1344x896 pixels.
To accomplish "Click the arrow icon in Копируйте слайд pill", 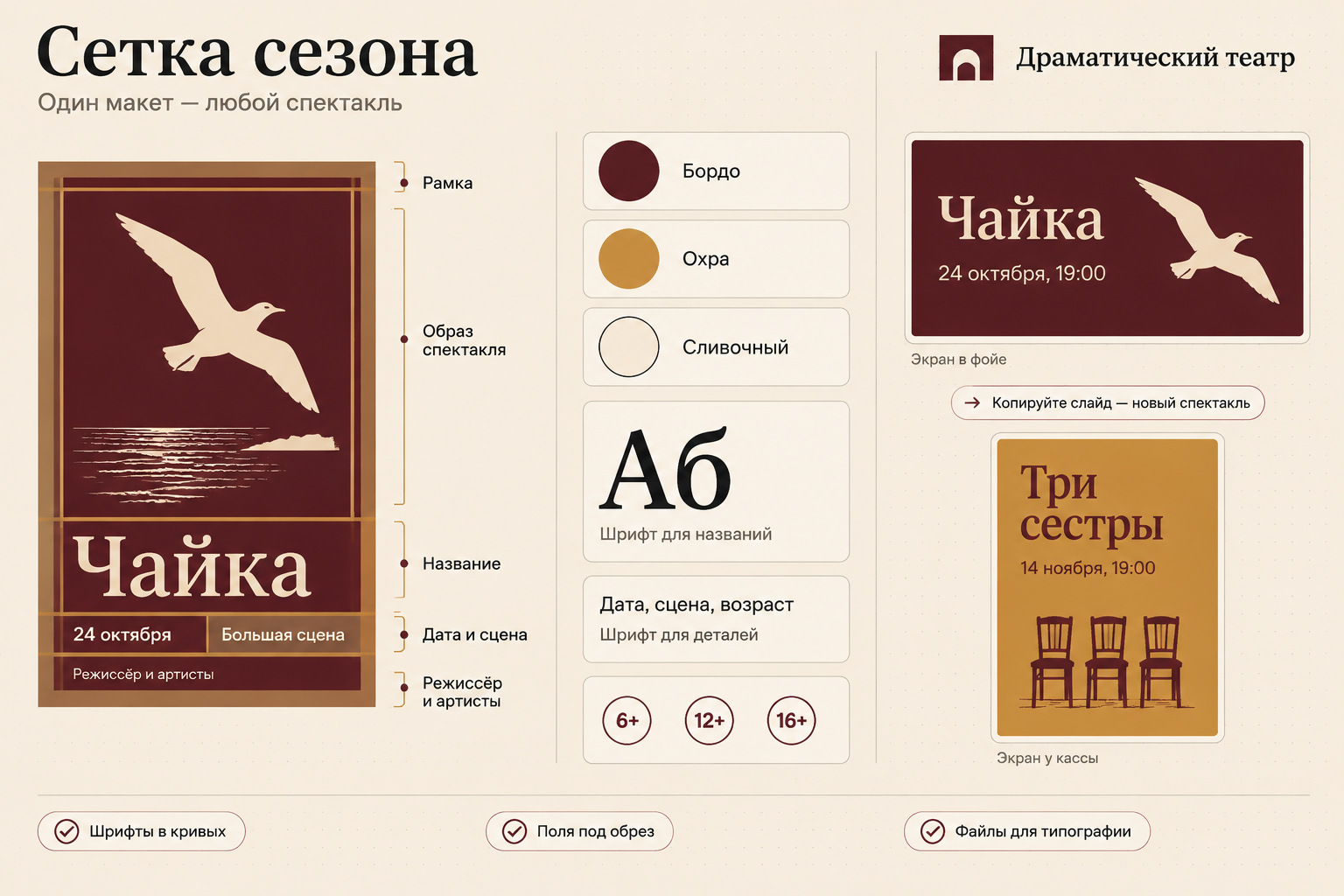I will (x=972, y=402).
